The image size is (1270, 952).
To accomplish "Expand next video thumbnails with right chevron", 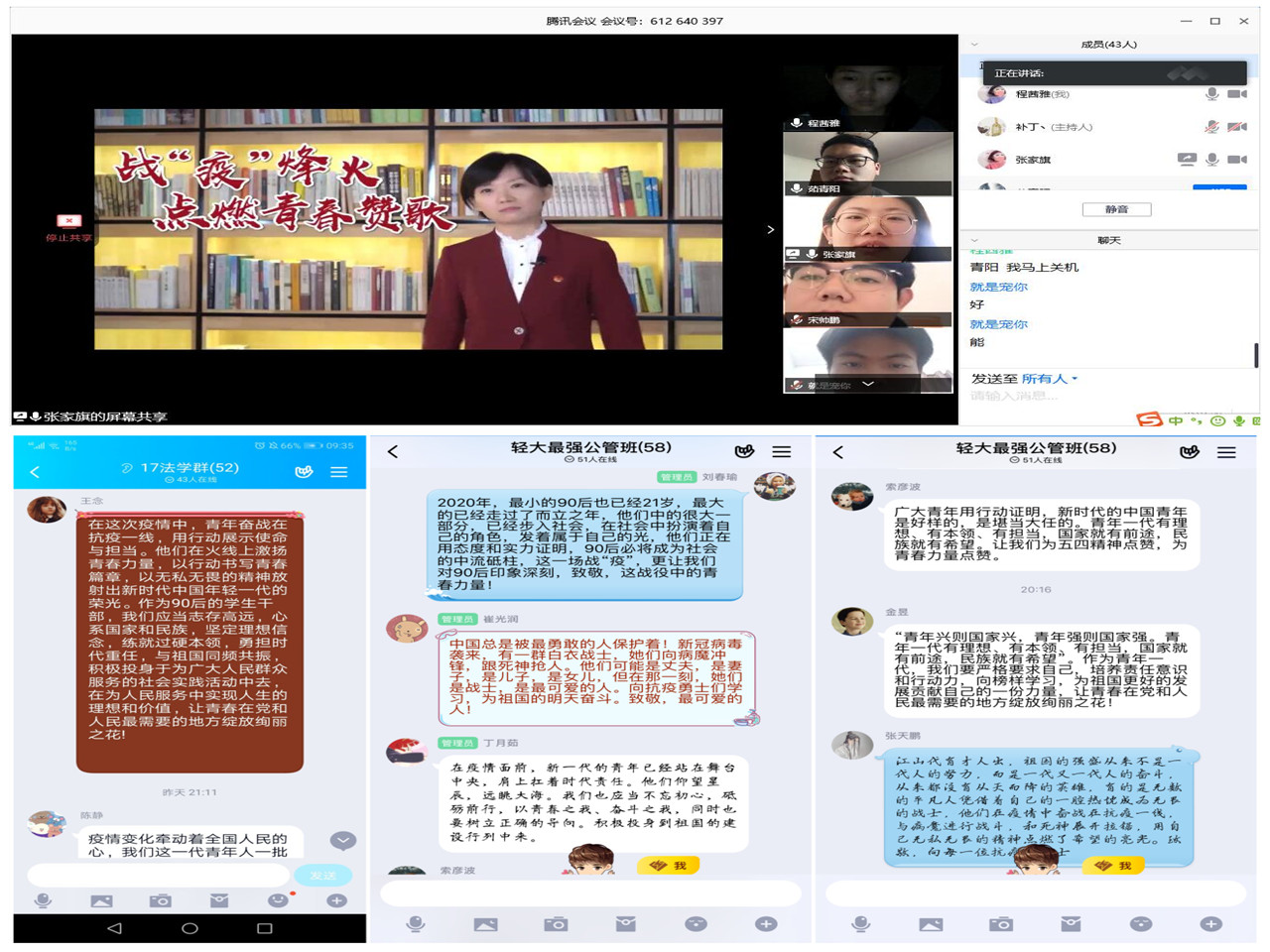I will (x=771, y=230).
